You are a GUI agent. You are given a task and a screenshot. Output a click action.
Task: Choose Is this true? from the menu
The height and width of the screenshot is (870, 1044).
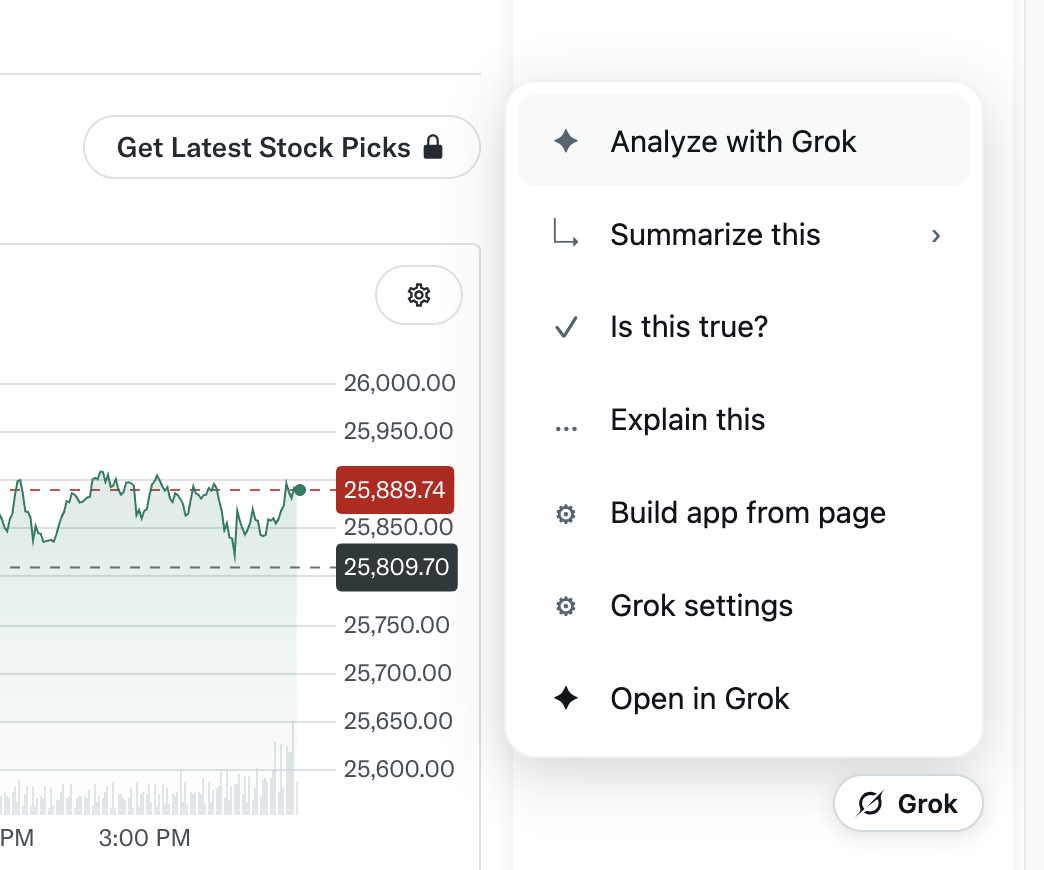(744, 327)
